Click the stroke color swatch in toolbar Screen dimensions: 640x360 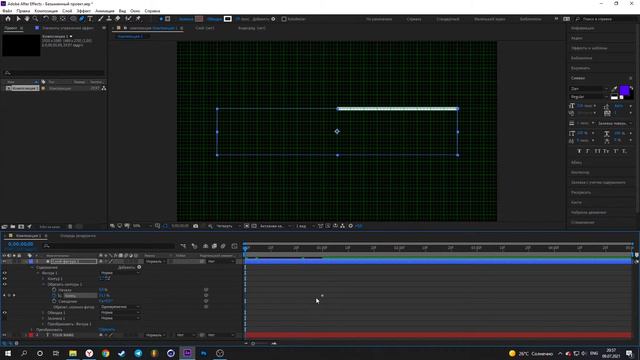228,19
